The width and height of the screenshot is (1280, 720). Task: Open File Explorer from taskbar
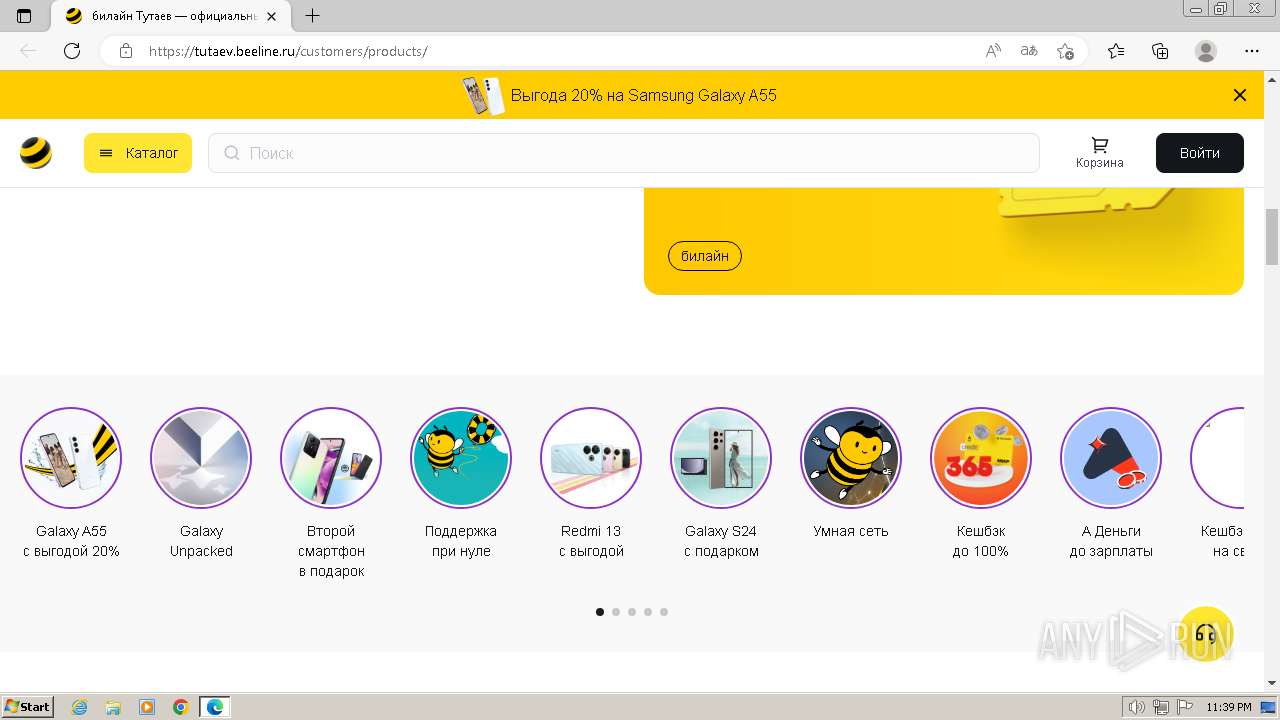click(x=113, y=707)
